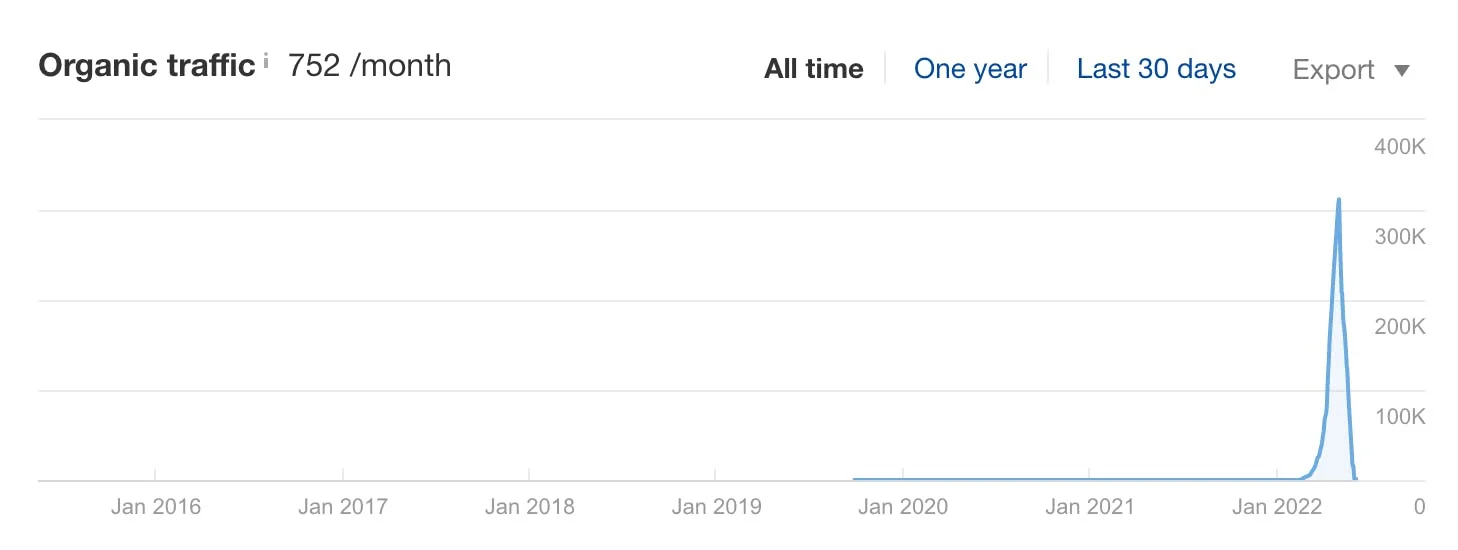Image resolution: width=1458 pixels, height=550 pixels.
Task: Open the Export dropdown menu
Action: coord(1351,70)
